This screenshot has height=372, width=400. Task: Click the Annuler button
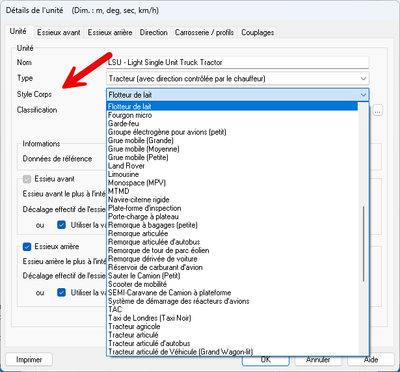click(318, 360)
